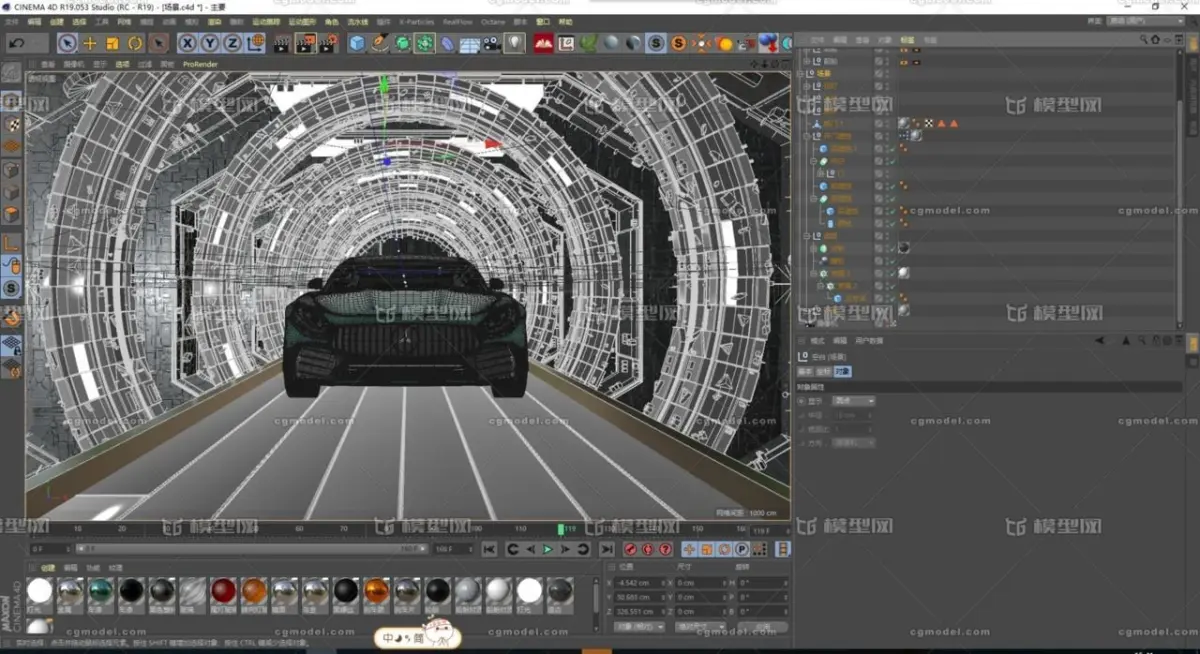Click the home icon in object manager
This screenshot has width=1200, height=654.
pos(1155,39)
